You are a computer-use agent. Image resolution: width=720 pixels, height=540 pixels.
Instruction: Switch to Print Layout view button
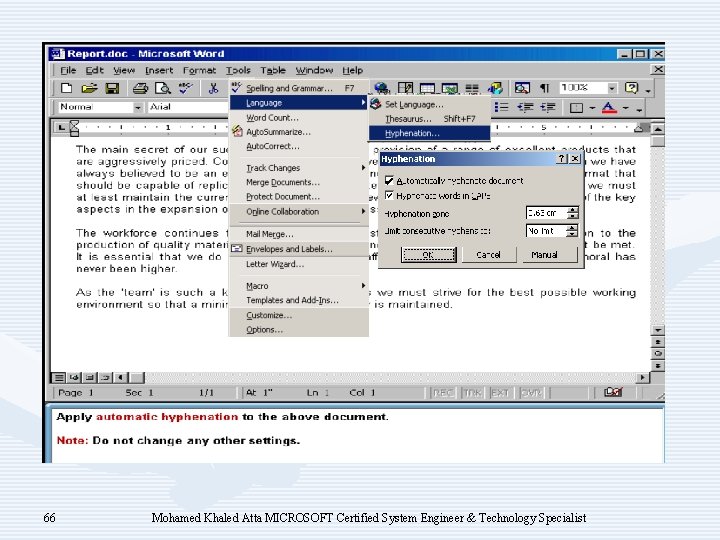90,377
